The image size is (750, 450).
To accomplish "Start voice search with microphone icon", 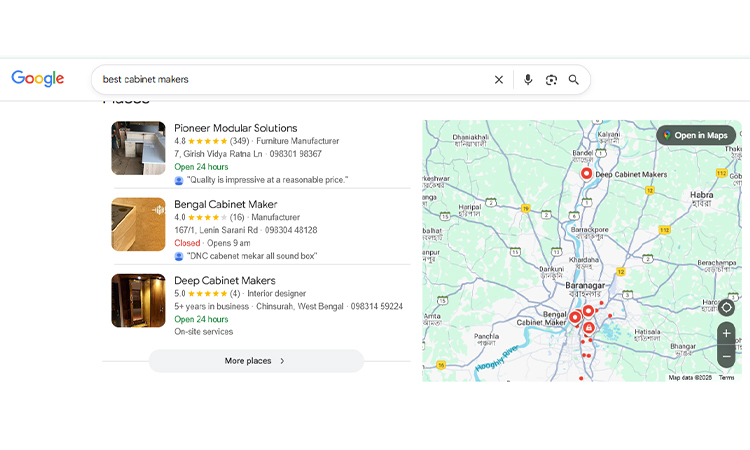I will [528, 80].
